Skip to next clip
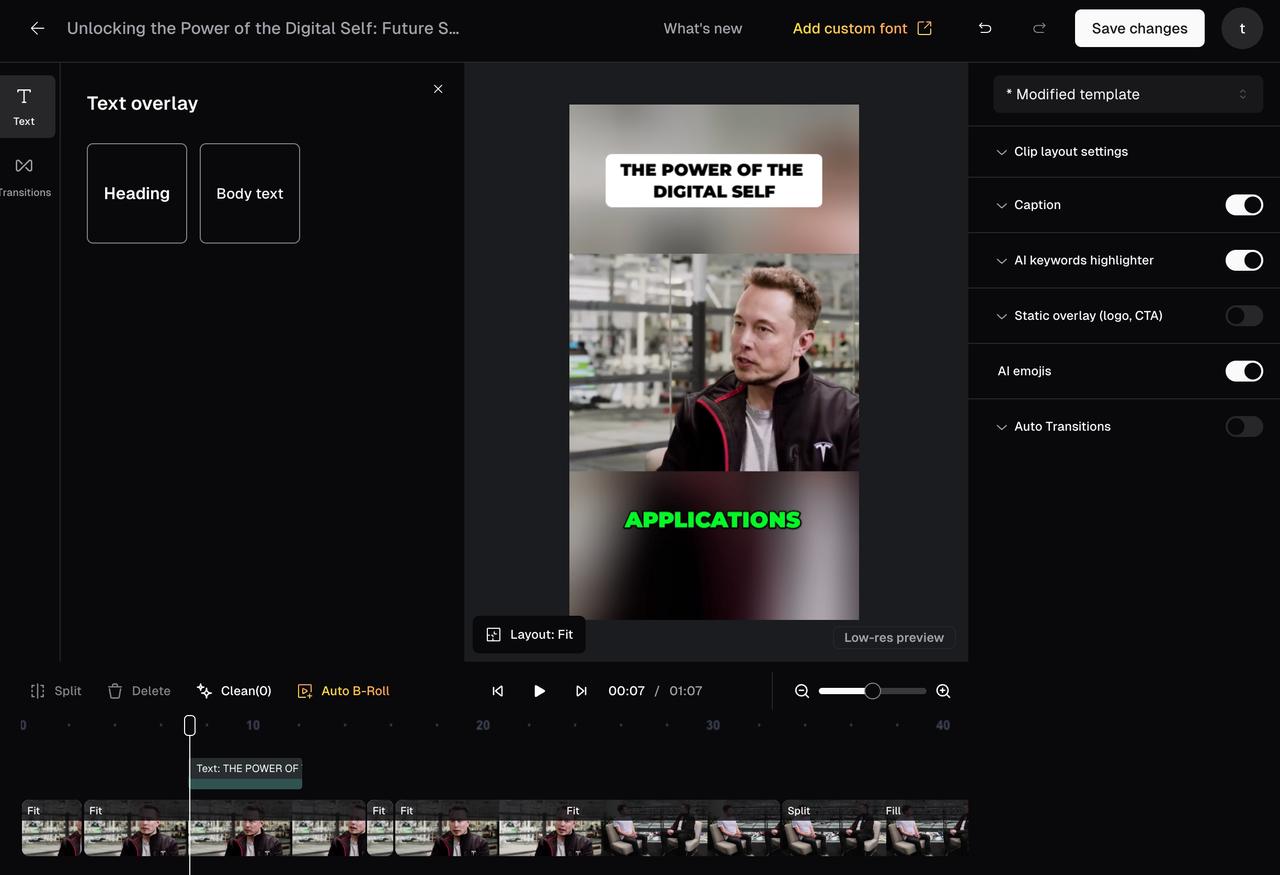Image resolution: width=1280 pixels, height=875 pixels. pos(581,691)
